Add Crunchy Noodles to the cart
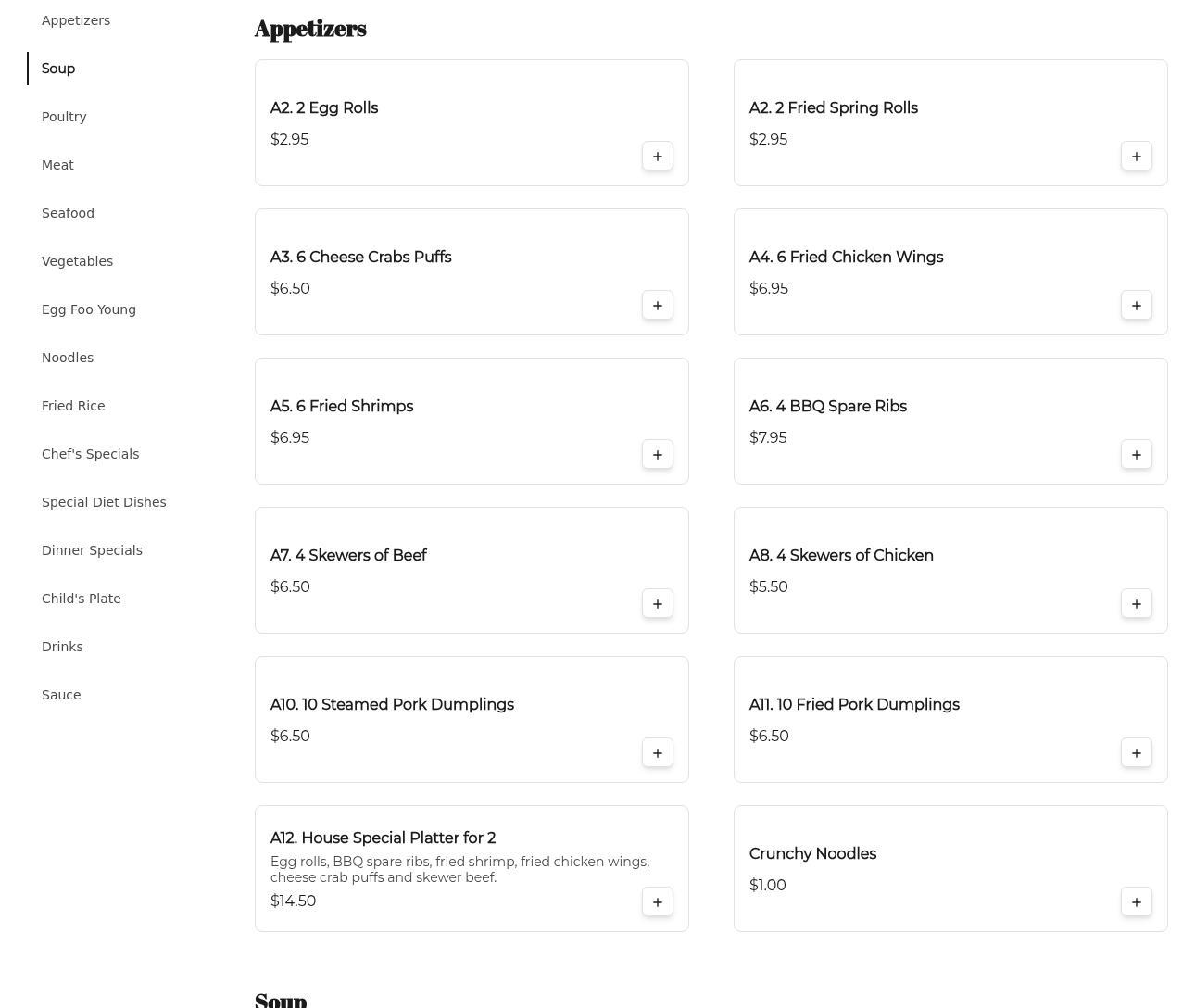This screenshot has width=1195, height=1008. click(x=1136, y=902)
